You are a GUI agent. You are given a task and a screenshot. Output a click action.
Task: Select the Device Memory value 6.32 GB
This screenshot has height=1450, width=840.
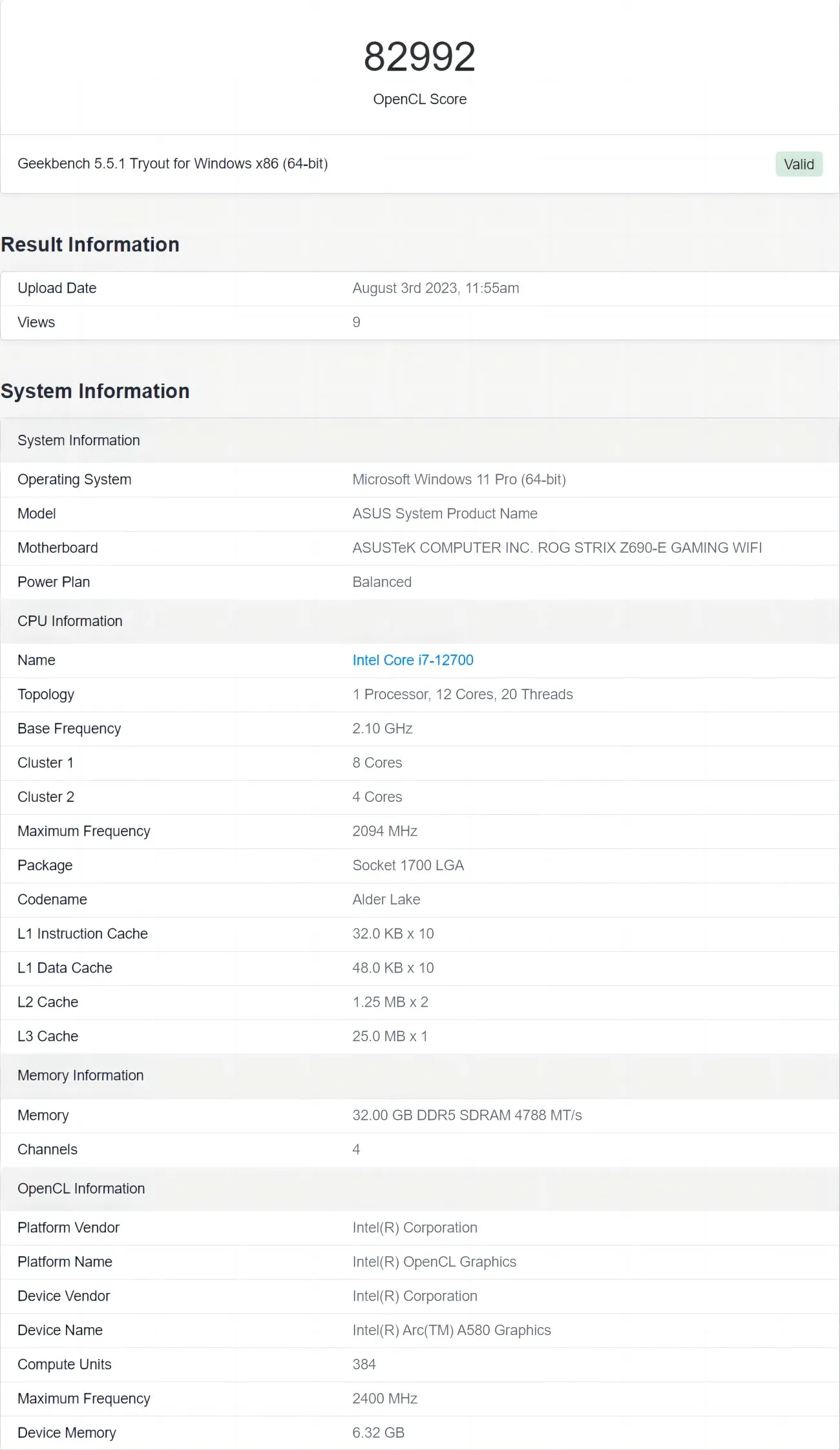tap(379, 1433)
